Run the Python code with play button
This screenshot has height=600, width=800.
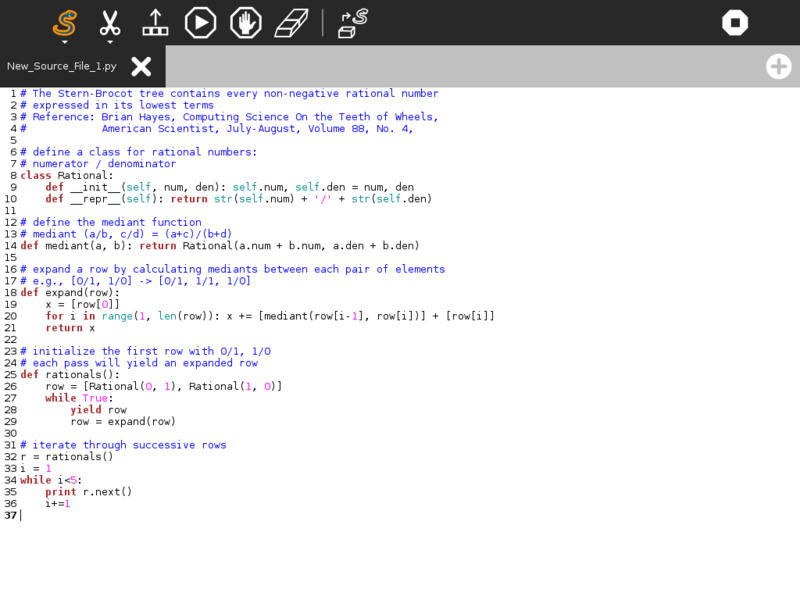pyautogui.click(x=200, y=22)
